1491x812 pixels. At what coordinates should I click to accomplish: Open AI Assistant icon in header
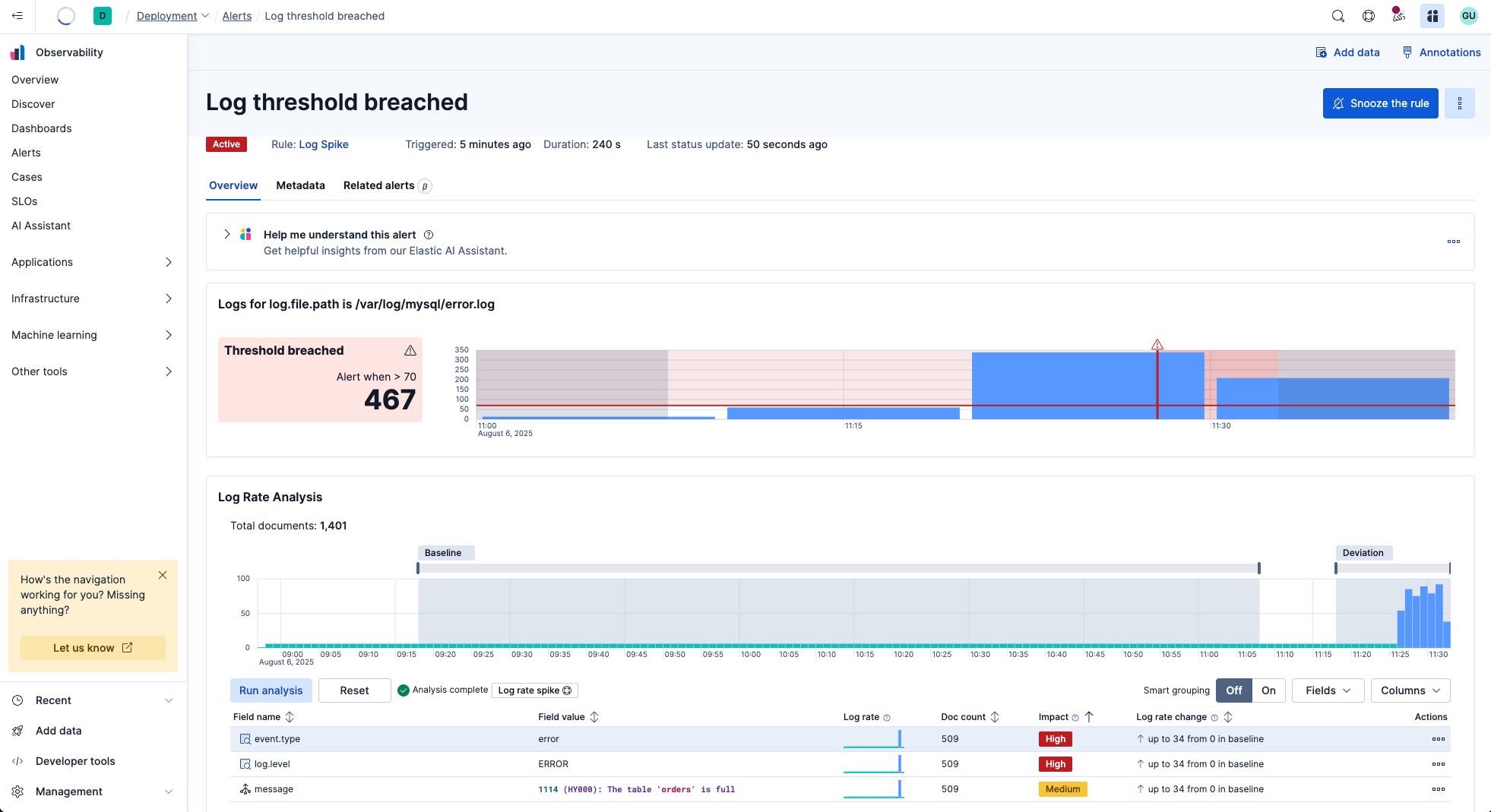[x=1432, y=16]
